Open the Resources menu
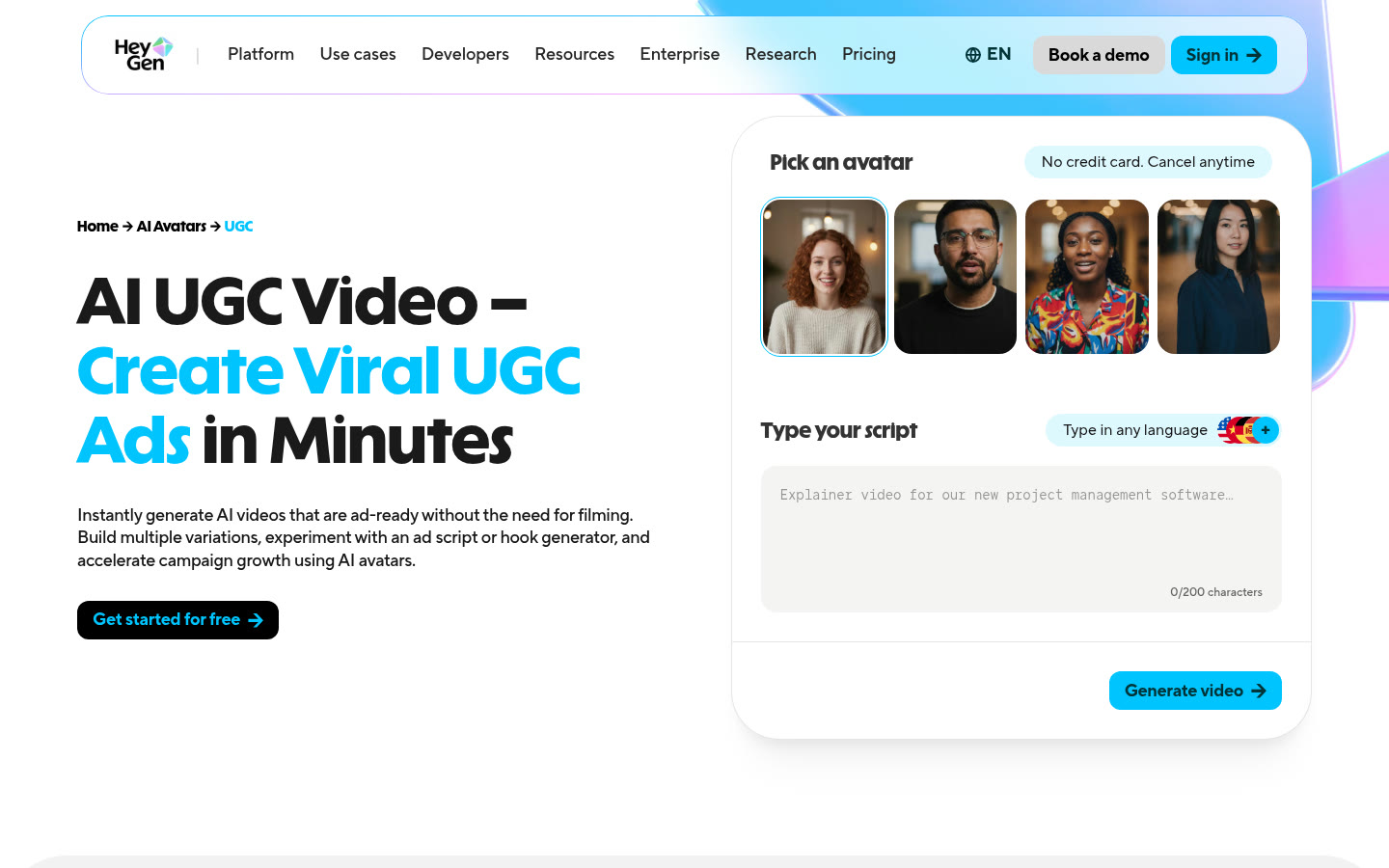The image size is (1389, 868). click(x=574, y=54)
